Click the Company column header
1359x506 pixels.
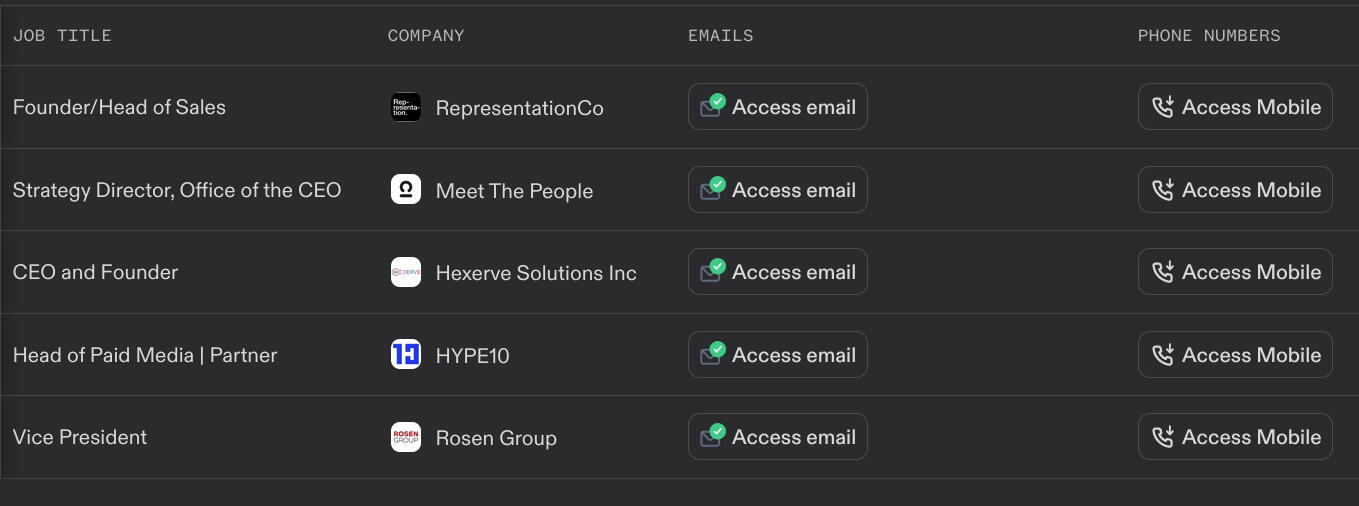[x=426, y=36]
